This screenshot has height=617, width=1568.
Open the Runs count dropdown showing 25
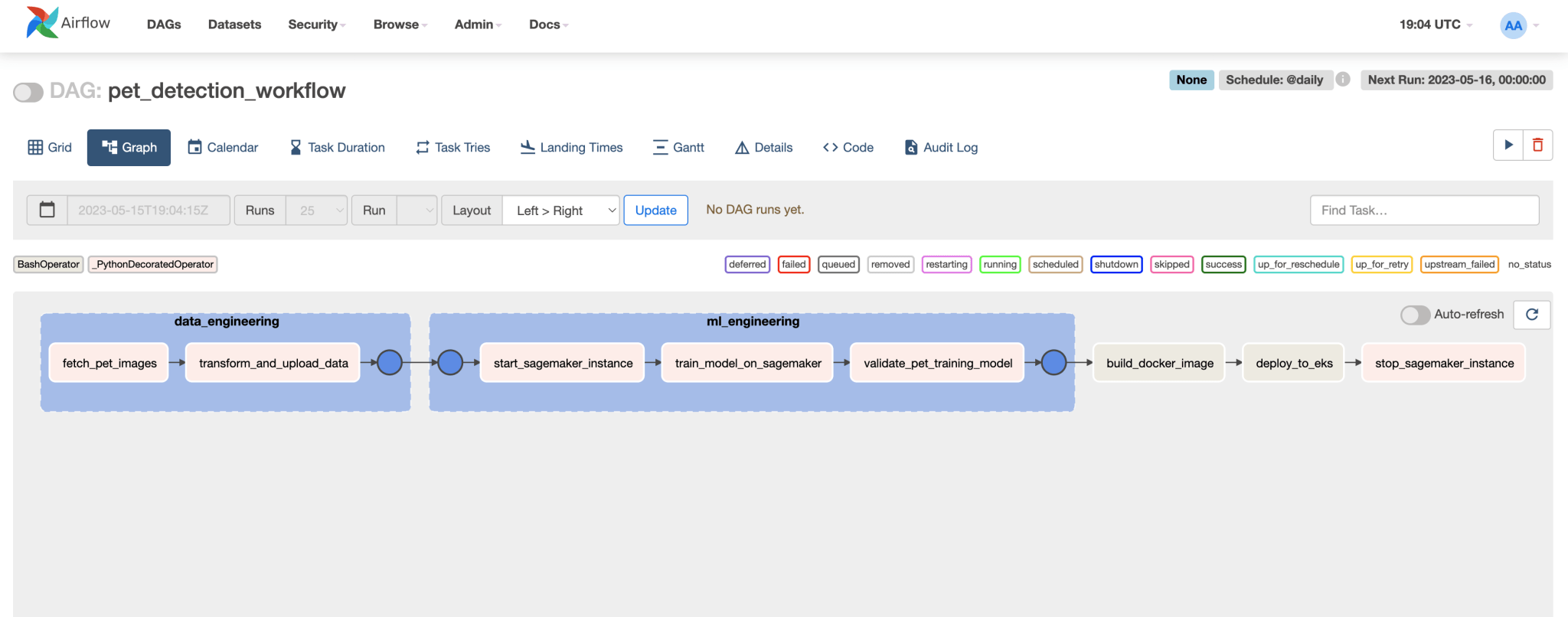317,210
